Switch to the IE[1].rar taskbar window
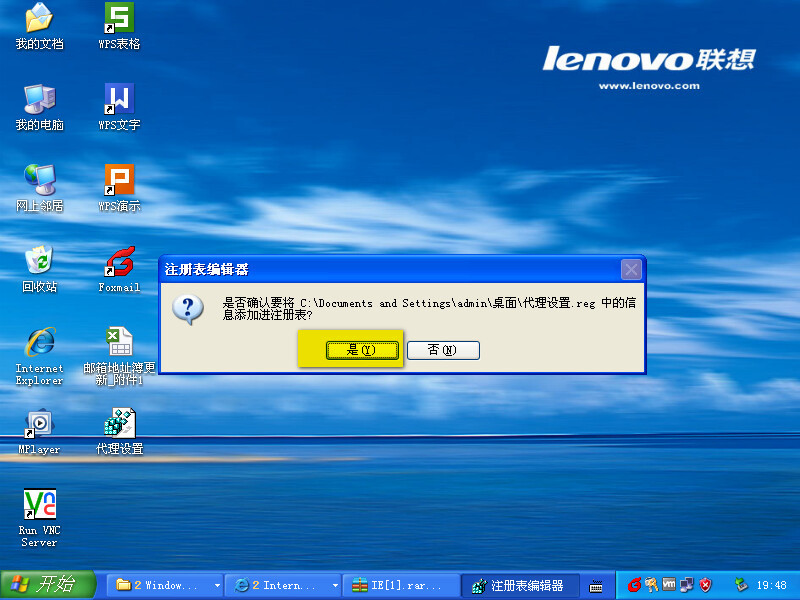Screen dimensions: 800x600 [x=400, y=585]
